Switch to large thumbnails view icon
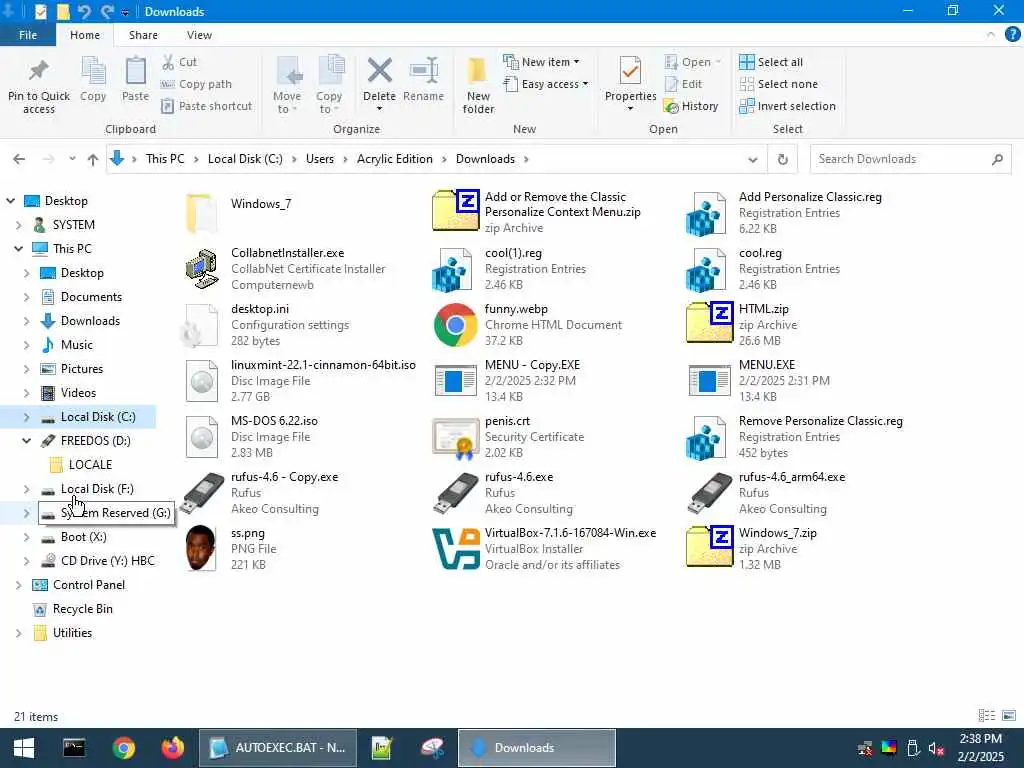Image resolution: width=1024 pixels, height=768 pixels. coord(1009,716)
